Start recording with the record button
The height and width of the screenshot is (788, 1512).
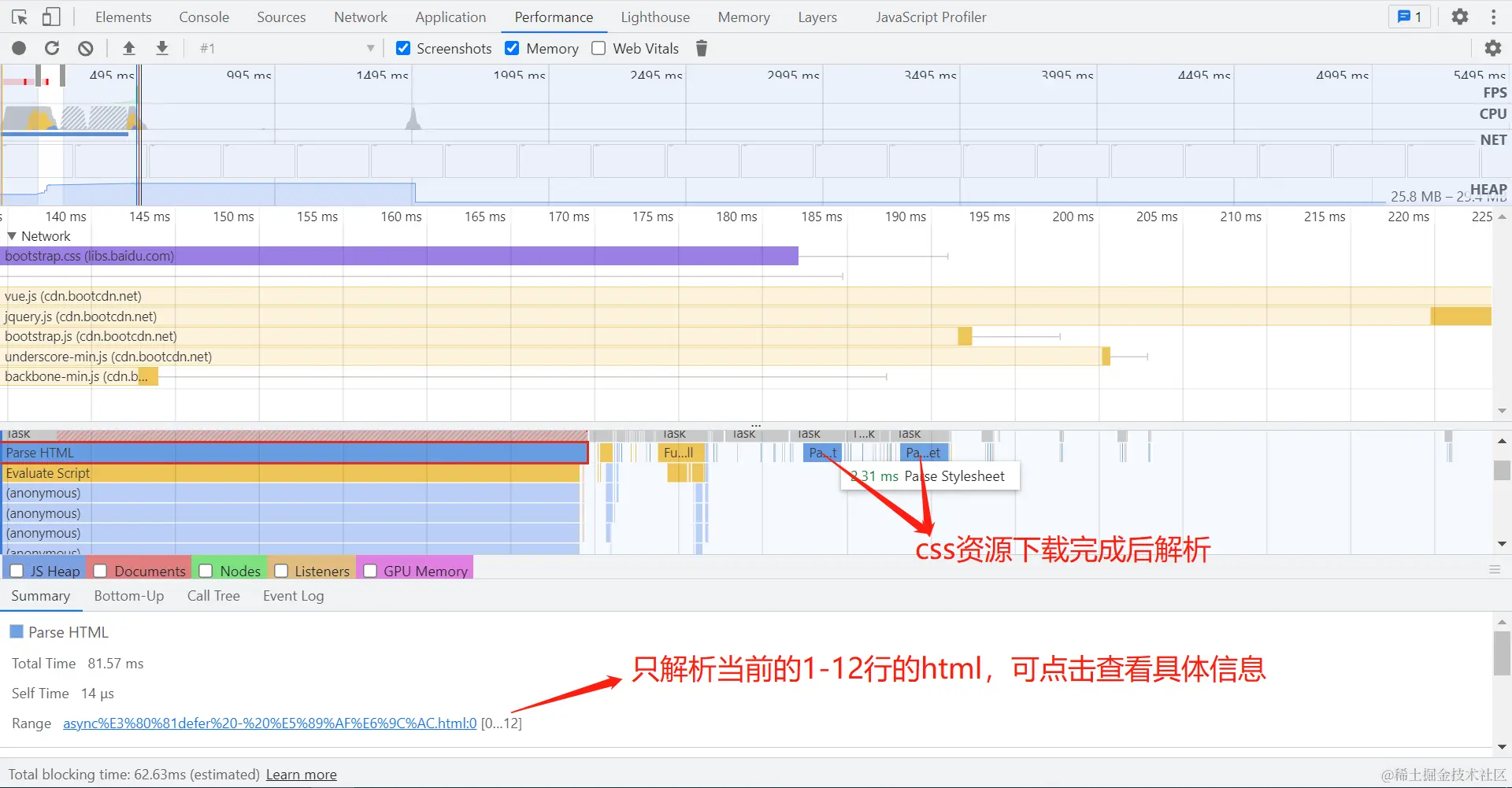(x=19, y=48)
